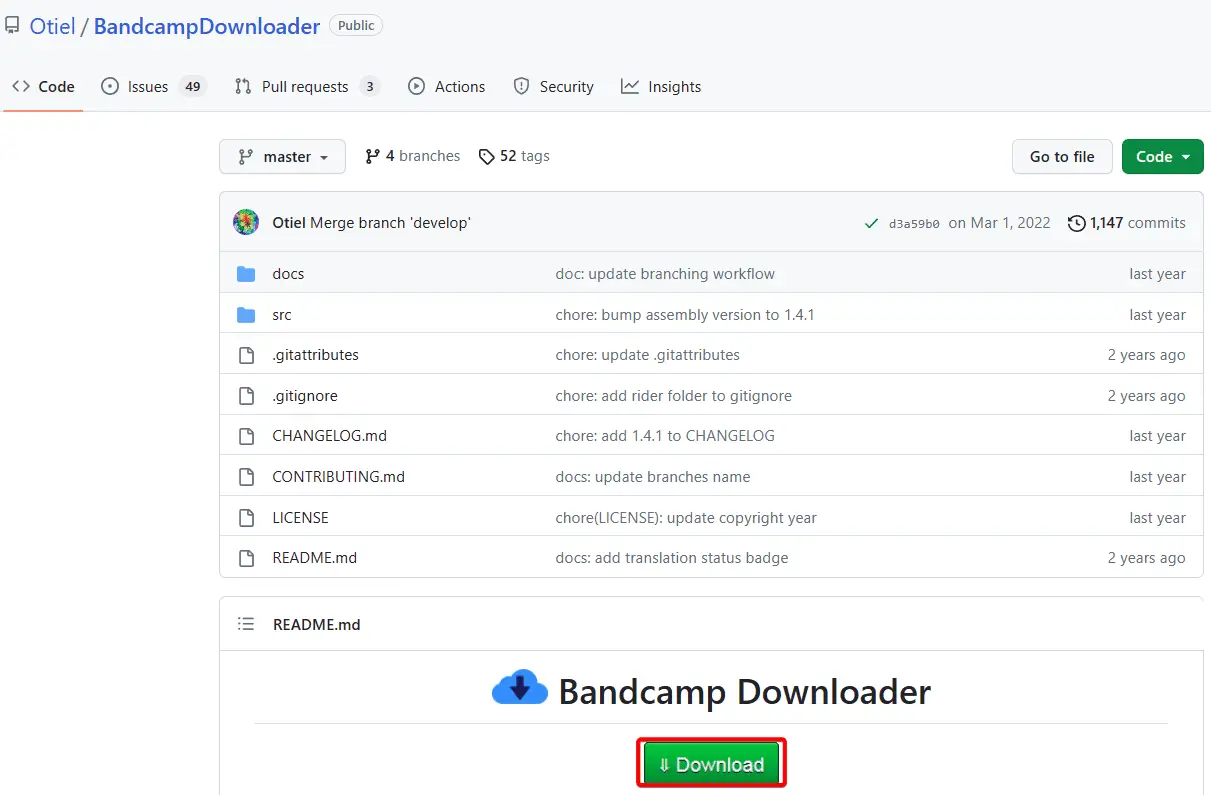The image size is (1211, 795).
Task: Click the Bandcamp Downloader heading text
Action: coord(744,691)
